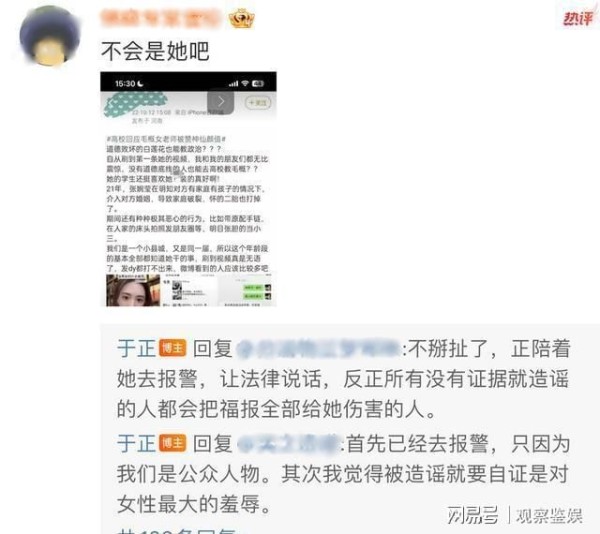Click the Wi-Fi icon in phone status bar
Image resolution: width=600 pixels, height=534 pixels.
[x=245, y=83]
